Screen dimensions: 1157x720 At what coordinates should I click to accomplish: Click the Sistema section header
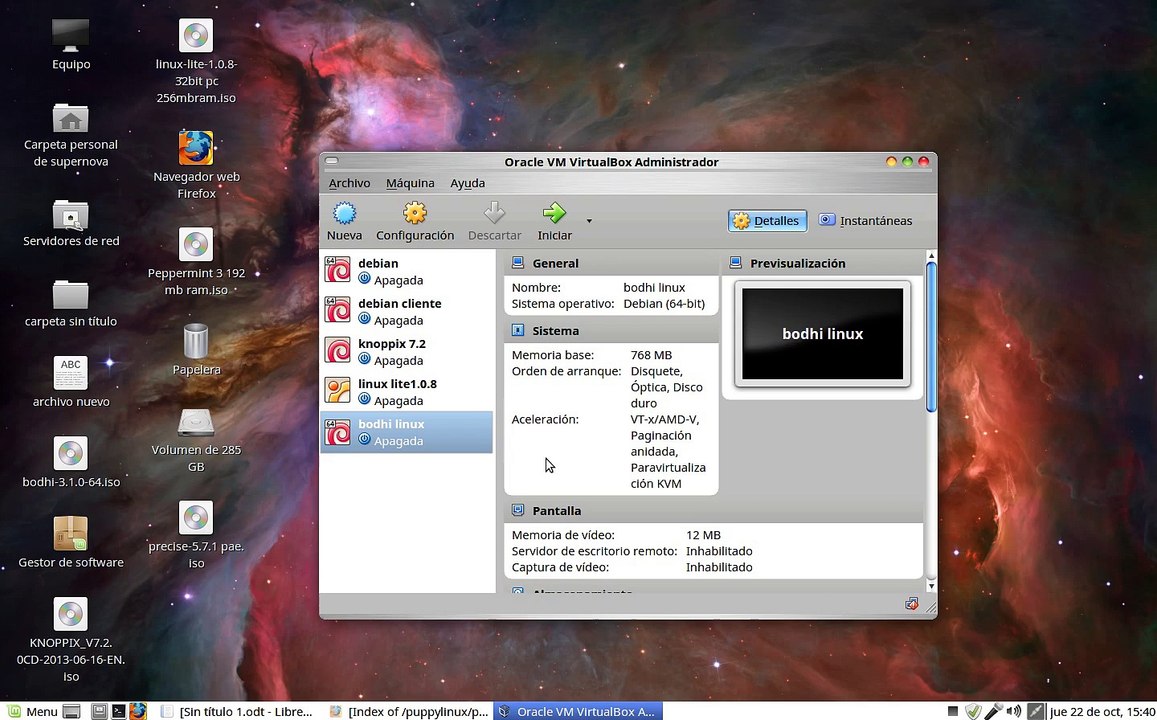point(611,330)
